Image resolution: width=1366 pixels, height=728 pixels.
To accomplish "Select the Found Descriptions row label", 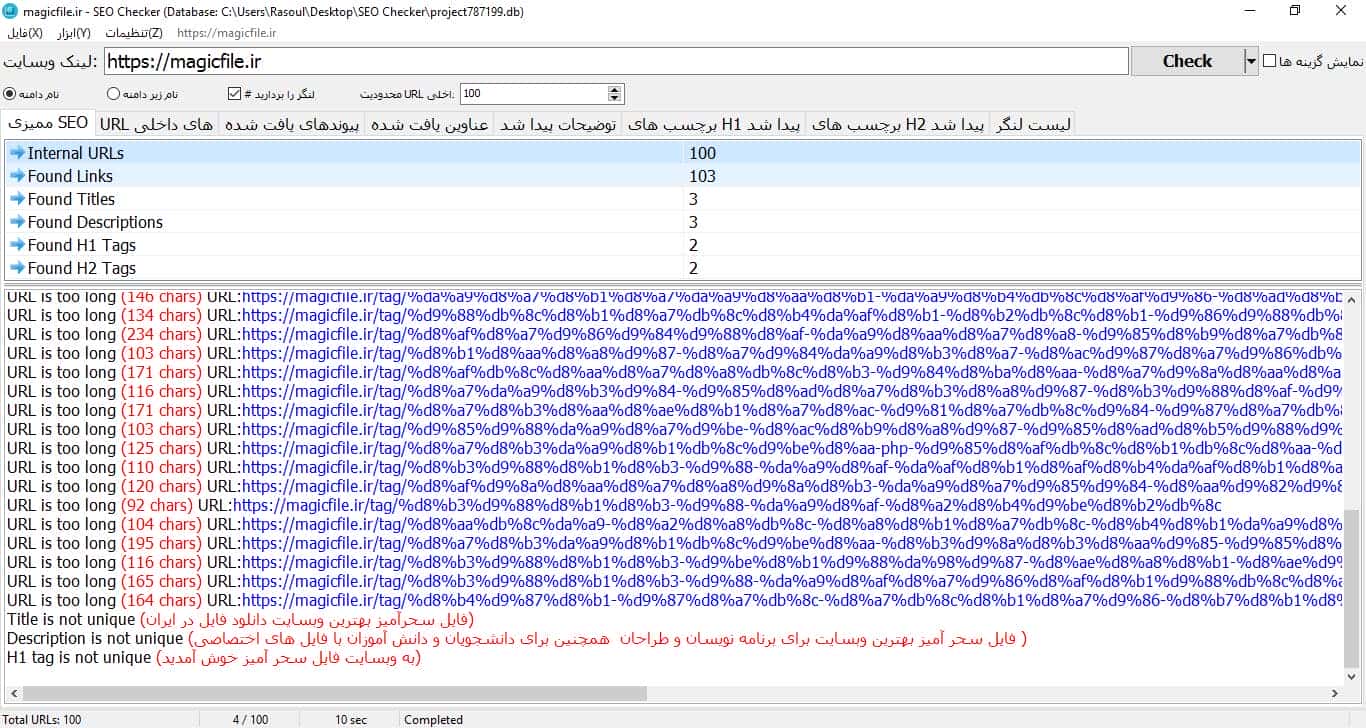I will click(95, 222).
